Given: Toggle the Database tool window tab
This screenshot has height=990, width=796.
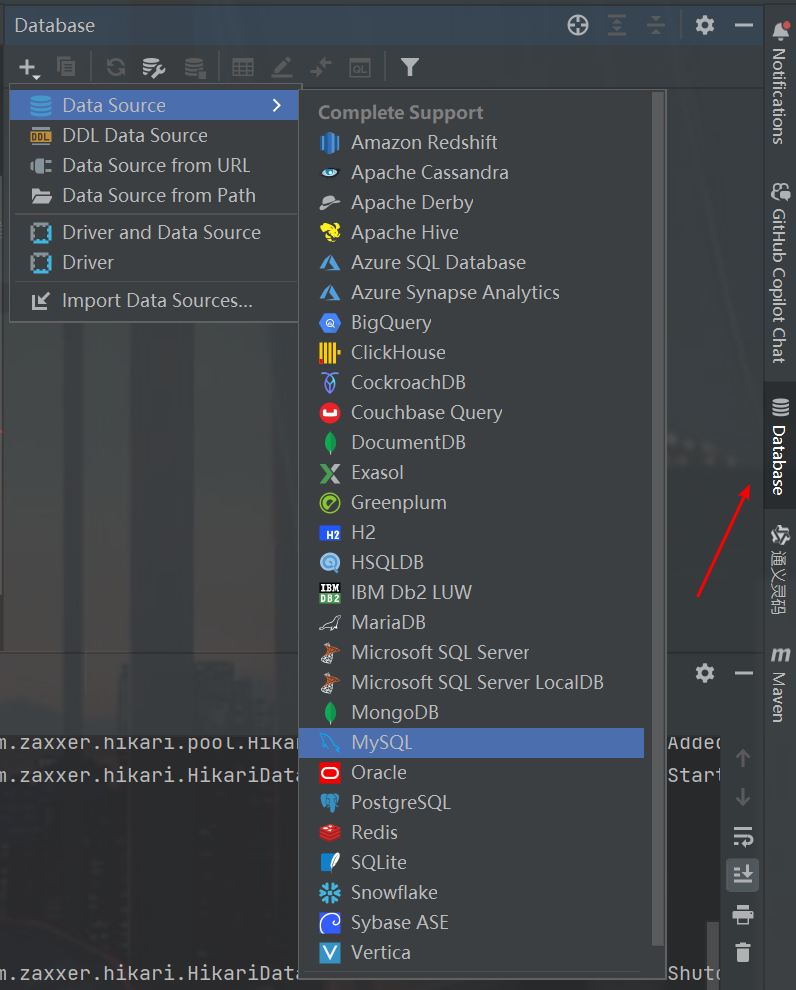Looking at the screenshot, I should [780, 446].
